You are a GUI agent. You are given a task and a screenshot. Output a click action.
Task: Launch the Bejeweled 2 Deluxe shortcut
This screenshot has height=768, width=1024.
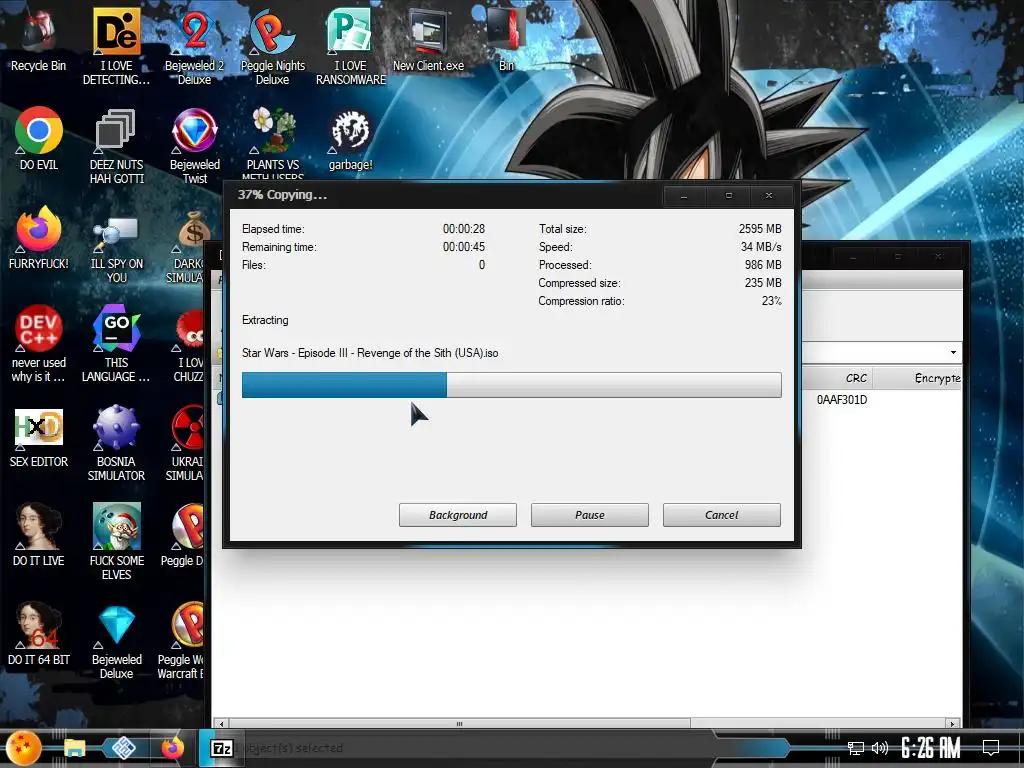click(194, 46)
